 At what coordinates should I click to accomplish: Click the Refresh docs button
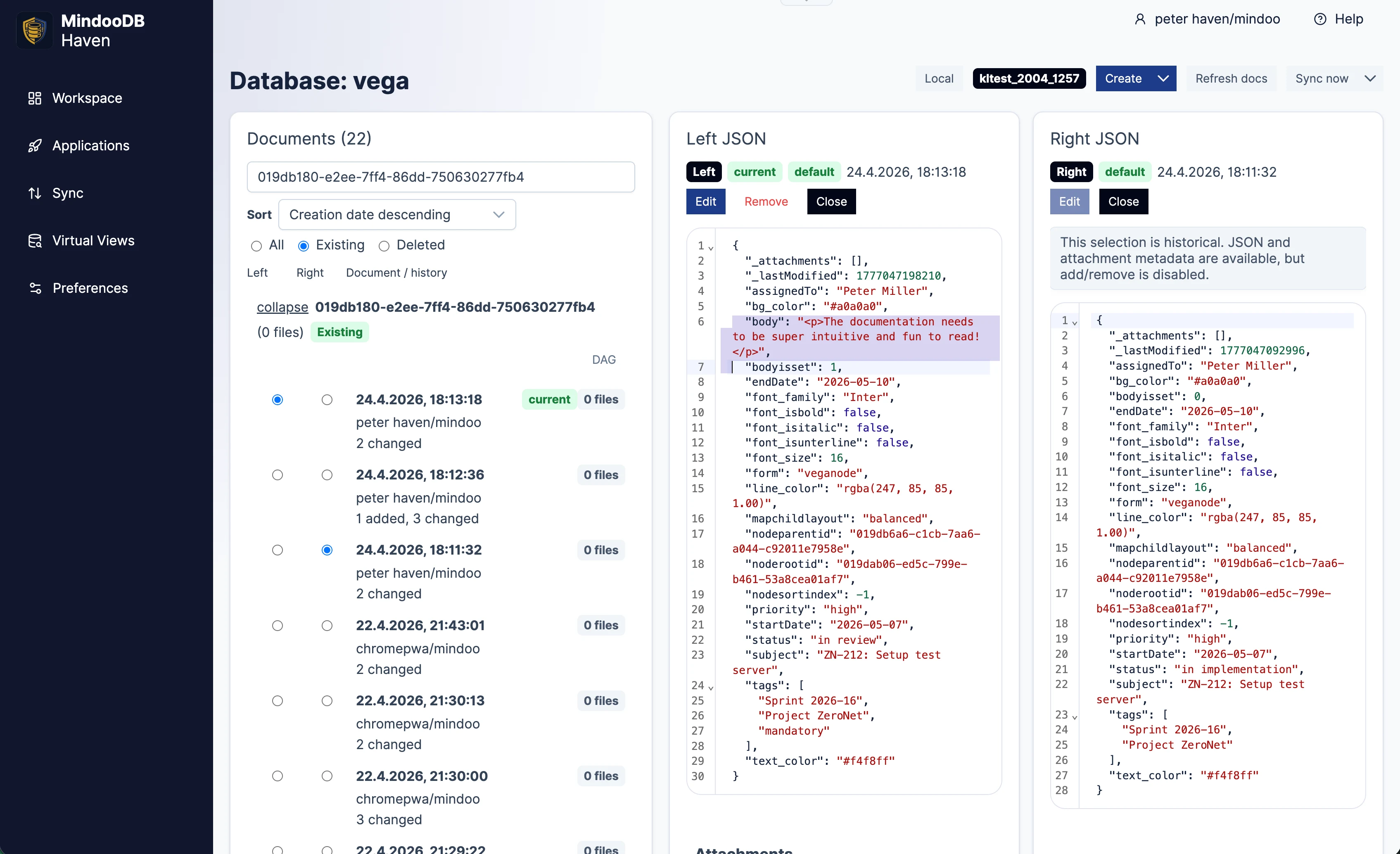1231,78
